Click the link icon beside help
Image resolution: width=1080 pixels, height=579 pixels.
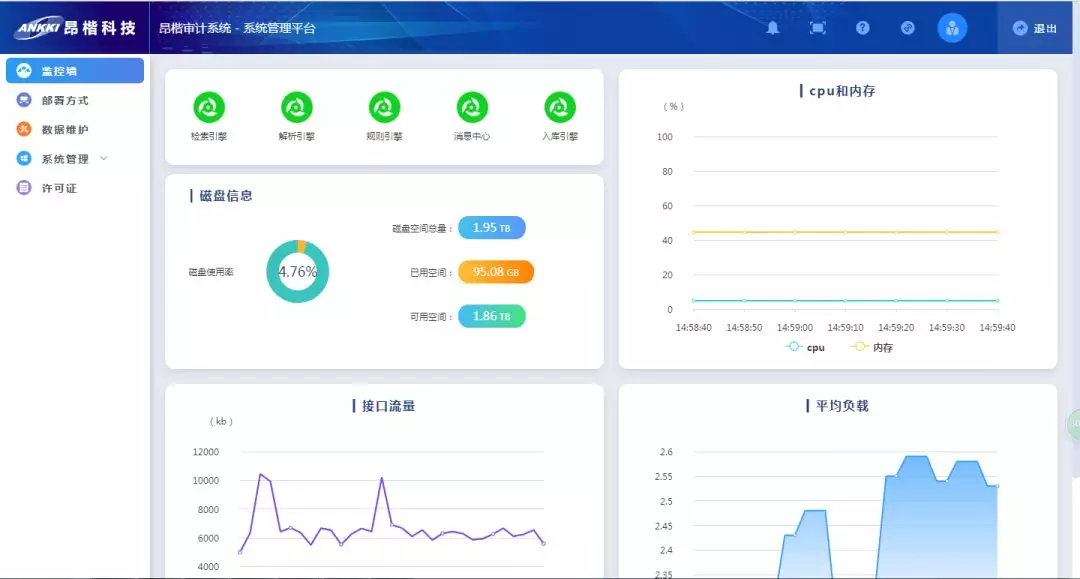pos(907,28)
